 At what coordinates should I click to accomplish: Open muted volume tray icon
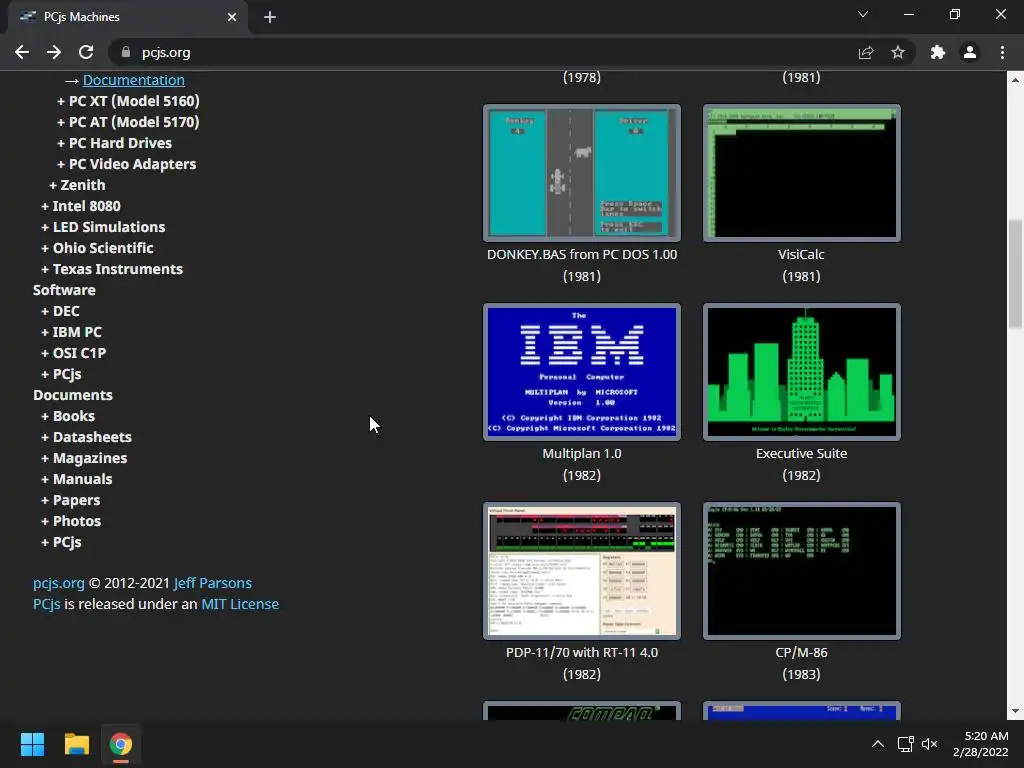pyautogui.click(x=929, y=744)
